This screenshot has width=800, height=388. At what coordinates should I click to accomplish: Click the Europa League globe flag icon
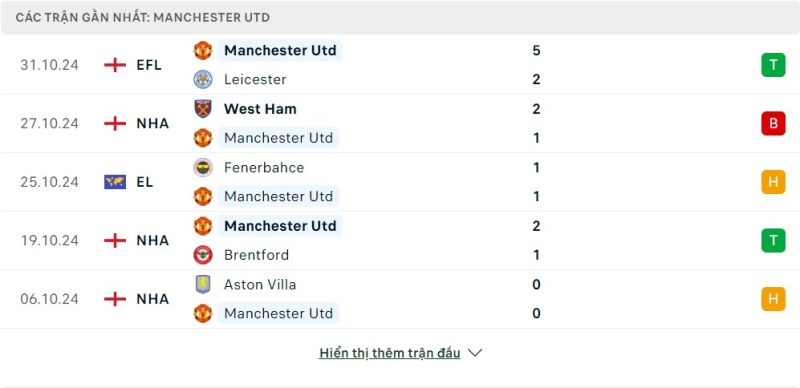point(115,182)
